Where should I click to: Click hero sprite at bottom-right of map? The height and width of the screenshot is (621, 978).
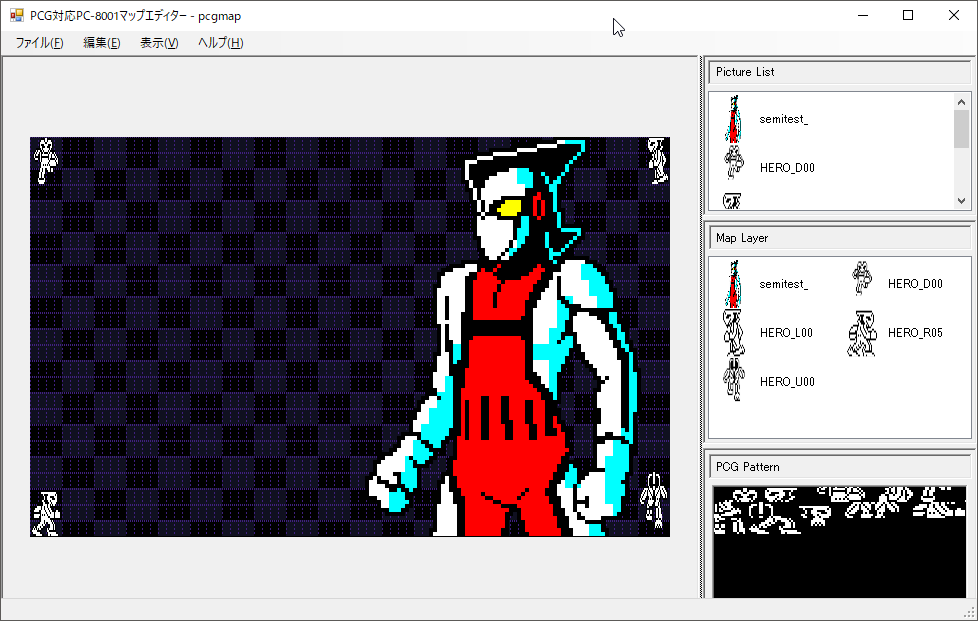(x=654, y=499)
